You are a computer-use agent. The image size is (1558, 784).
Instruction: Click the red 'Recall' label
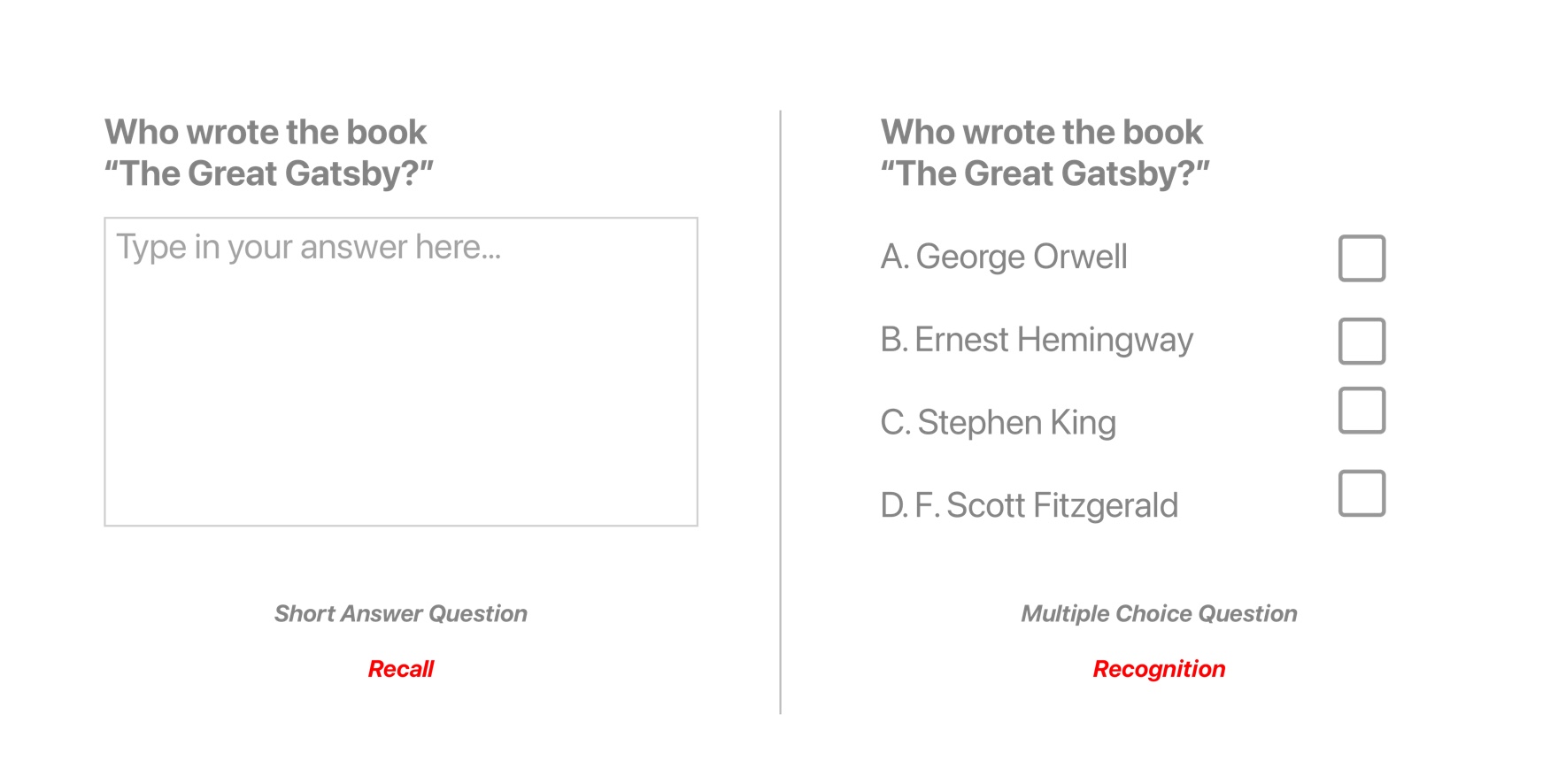(401, 669)
